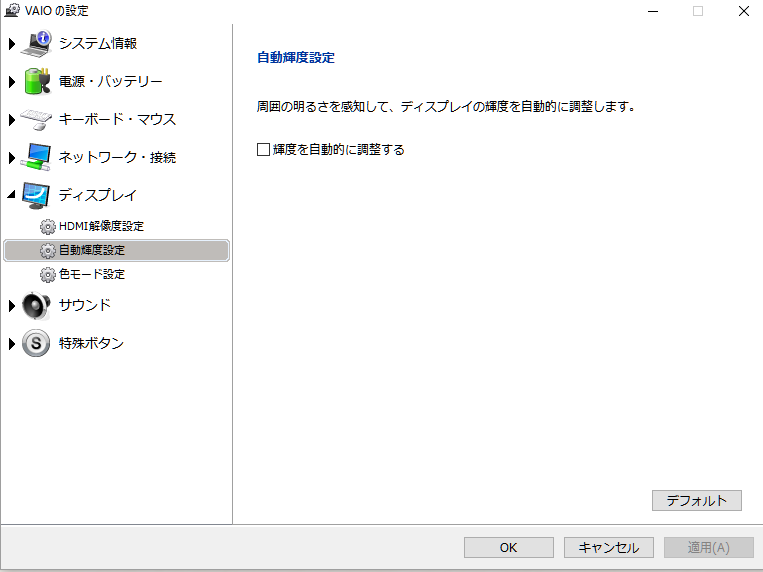Expand the システム情報 tree node arrow
Image resolution: width=763 pixels, height=572 pixels.
12,44
